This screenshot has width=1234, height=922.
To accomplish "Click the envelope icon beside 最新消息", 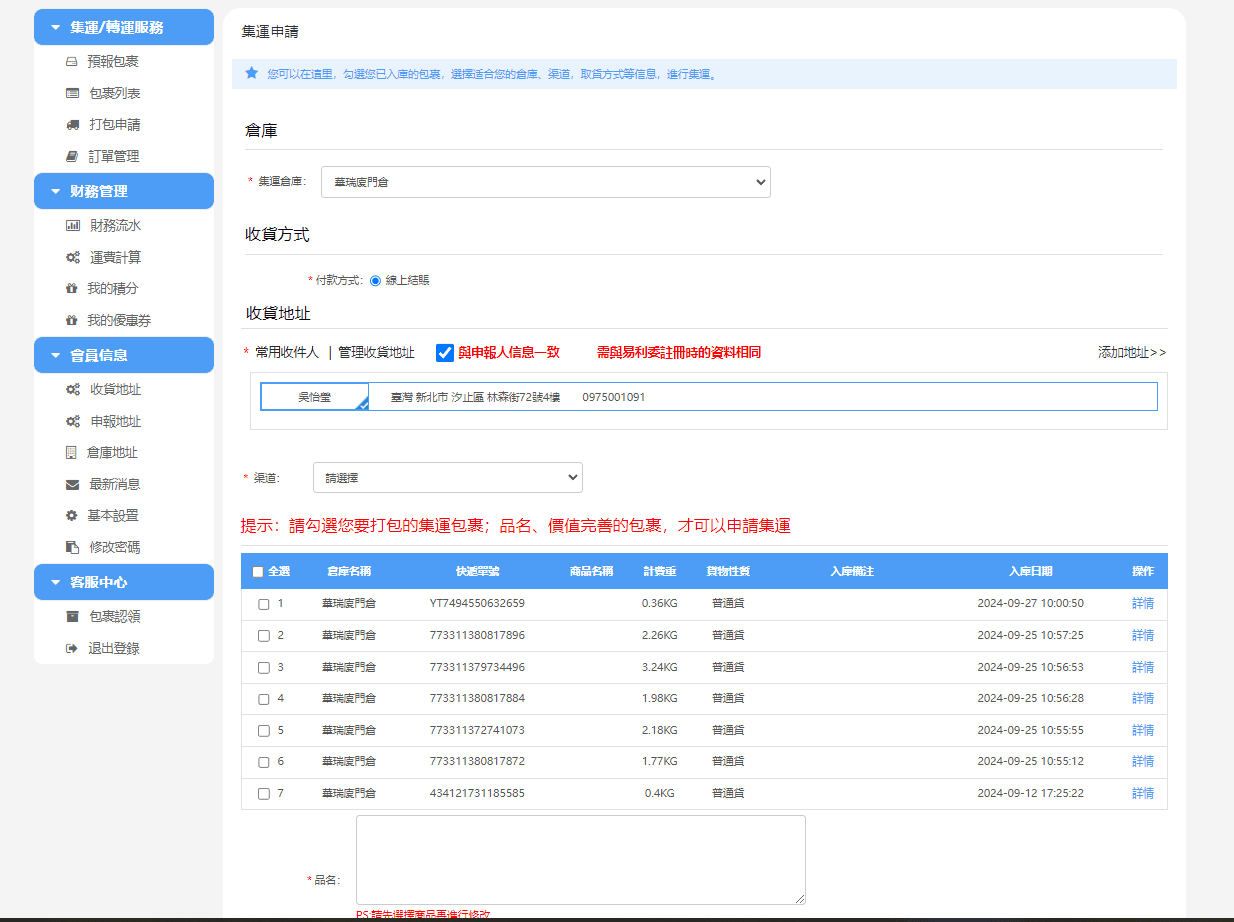I will click(x=72, y=485).
